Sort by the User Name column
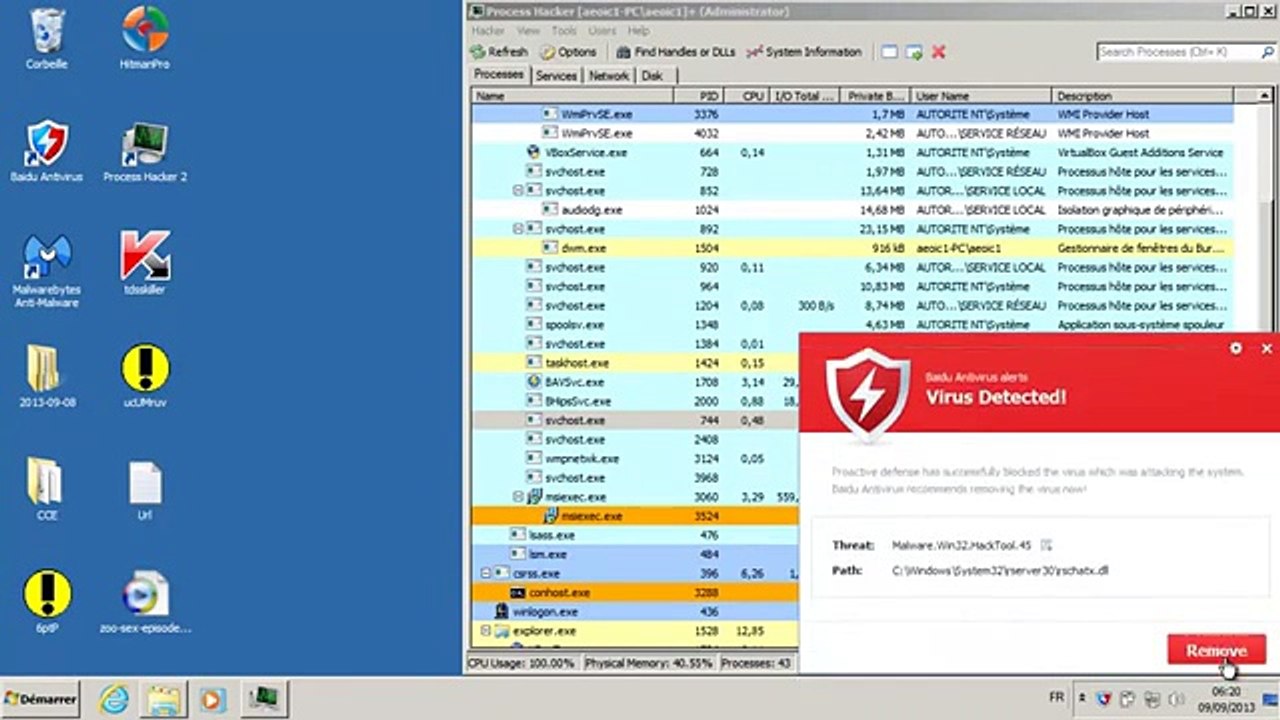Screen dimensions: 1280x720 point(981,96)
